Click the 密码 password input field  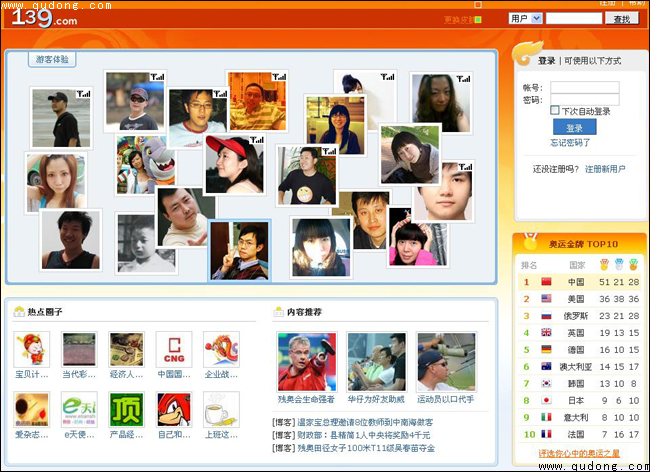coord(584,100)
